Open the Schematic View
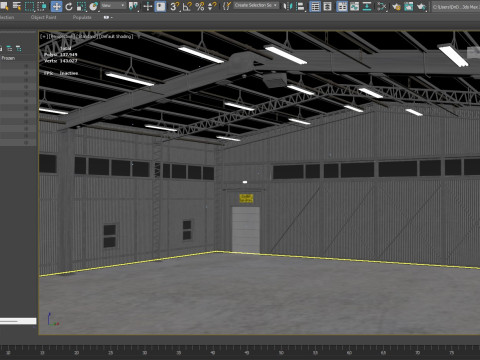The height and width of the screenshot is (360, 480). [x=367, y=6]
